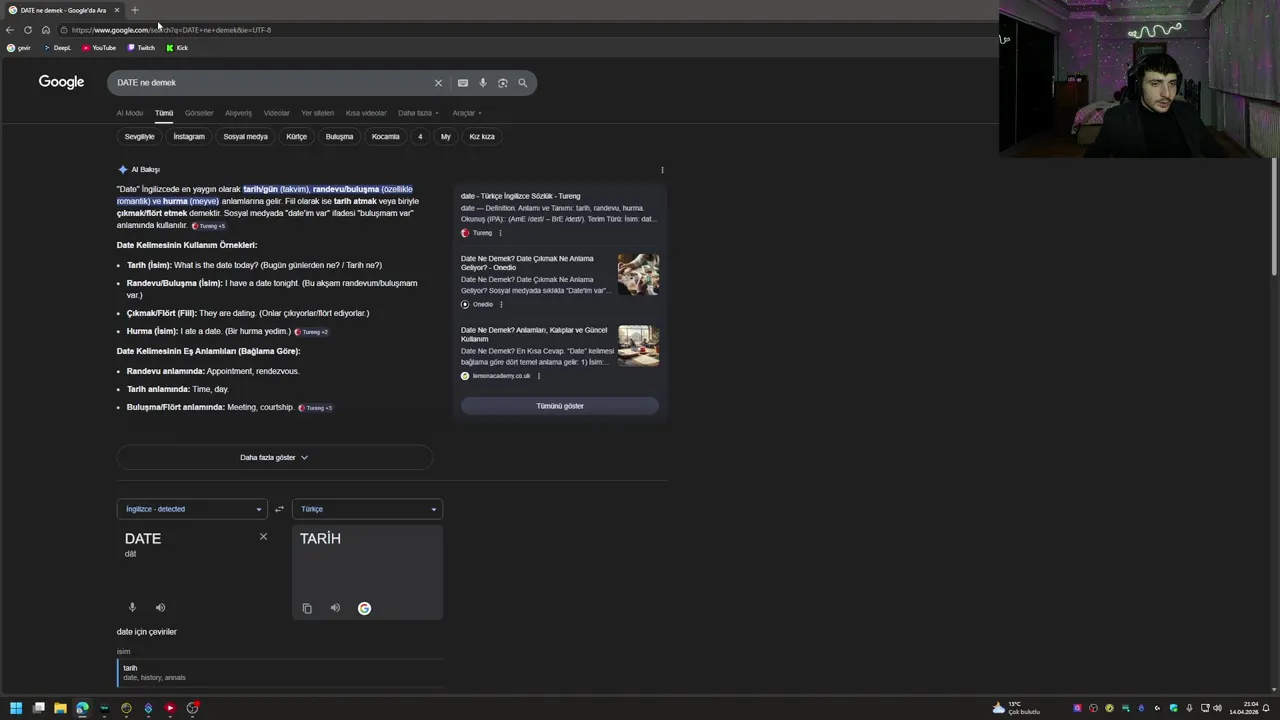The image size is (1280, 720).
Task: Click the Onedio result thumbnail image
Action: (638, 274)
